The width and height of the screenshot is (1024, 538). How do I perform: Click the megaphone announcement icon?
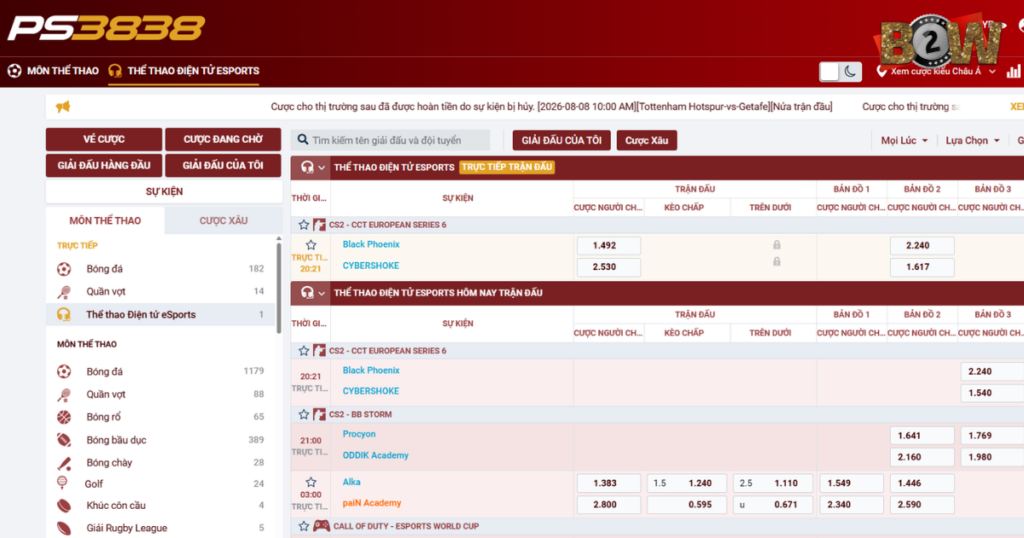63,106
